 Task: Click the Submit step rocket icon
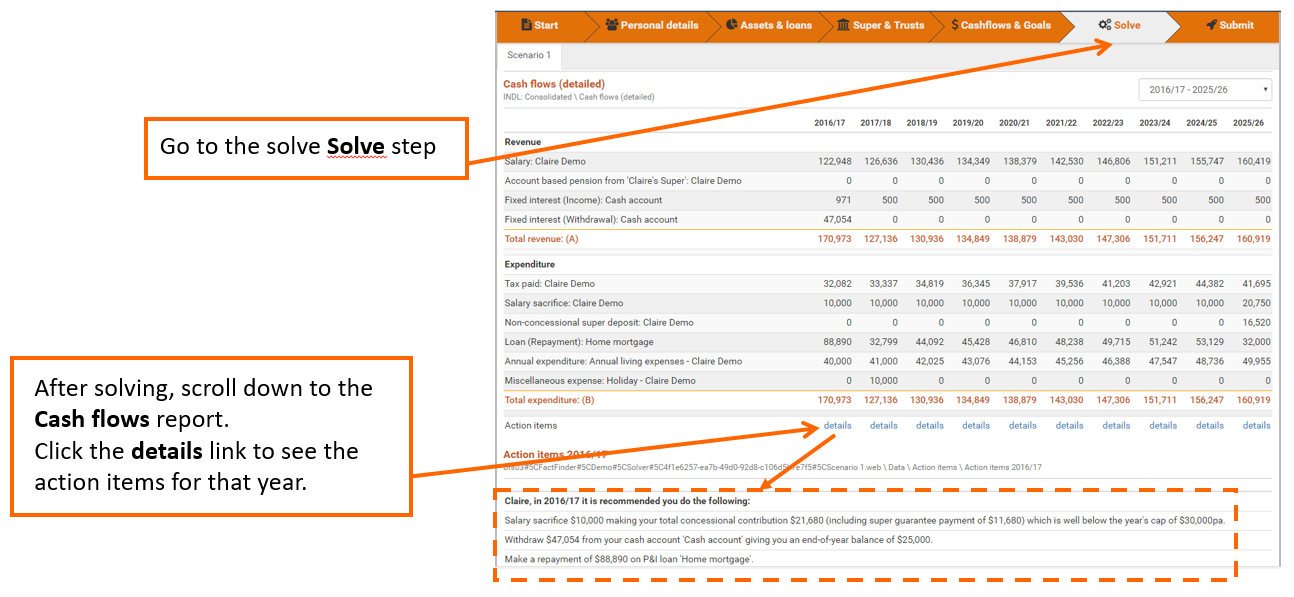(1211, 25)
